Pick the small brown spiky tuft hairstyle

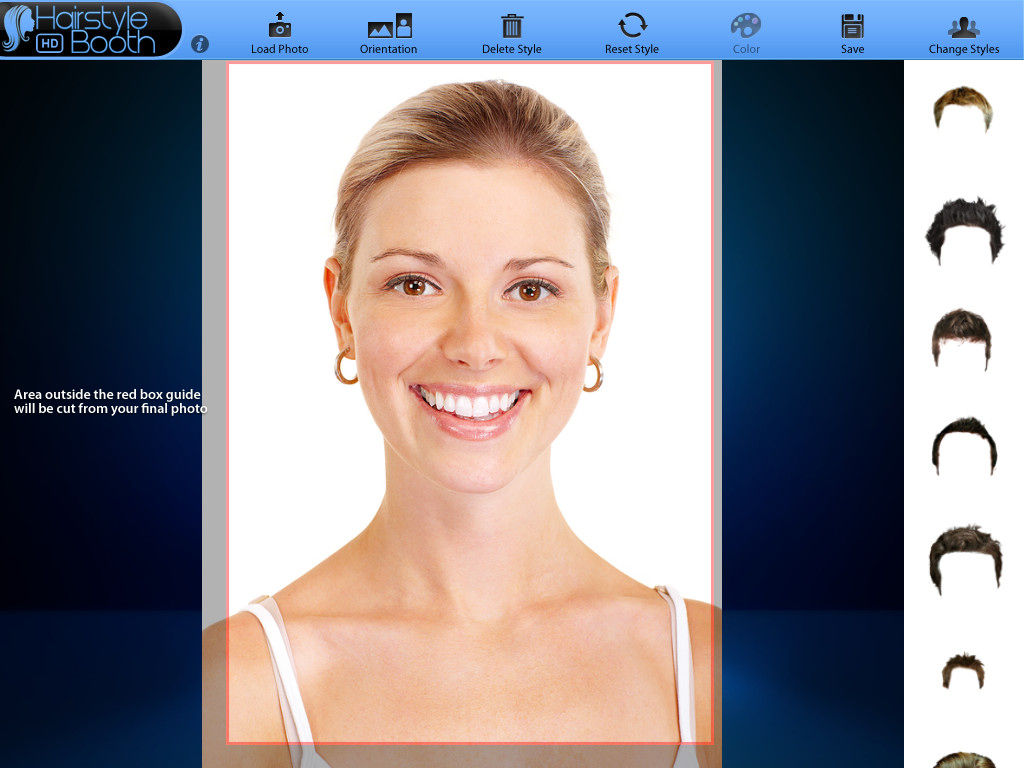963,670
